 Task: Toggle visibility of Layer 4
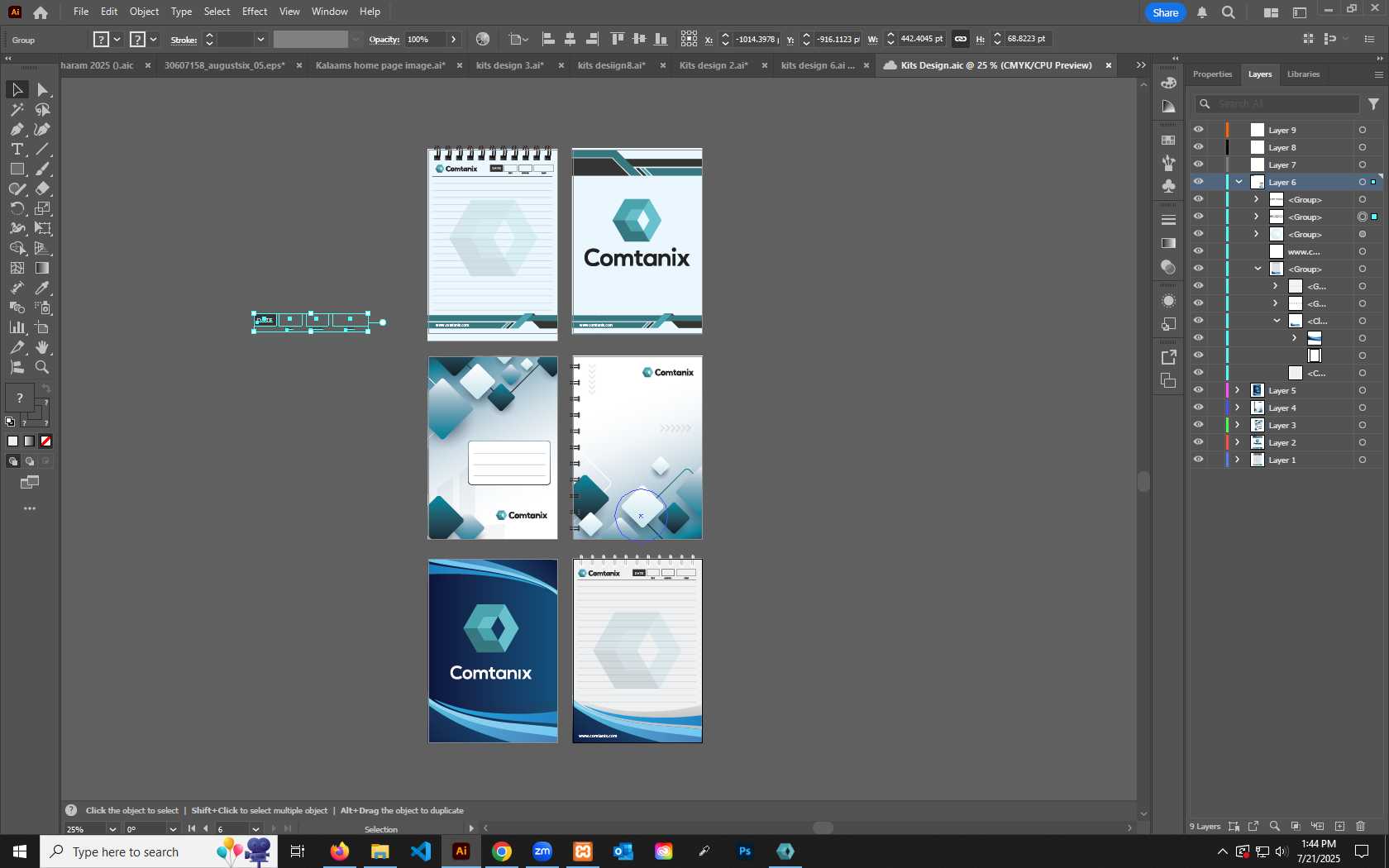(1198, 408)
